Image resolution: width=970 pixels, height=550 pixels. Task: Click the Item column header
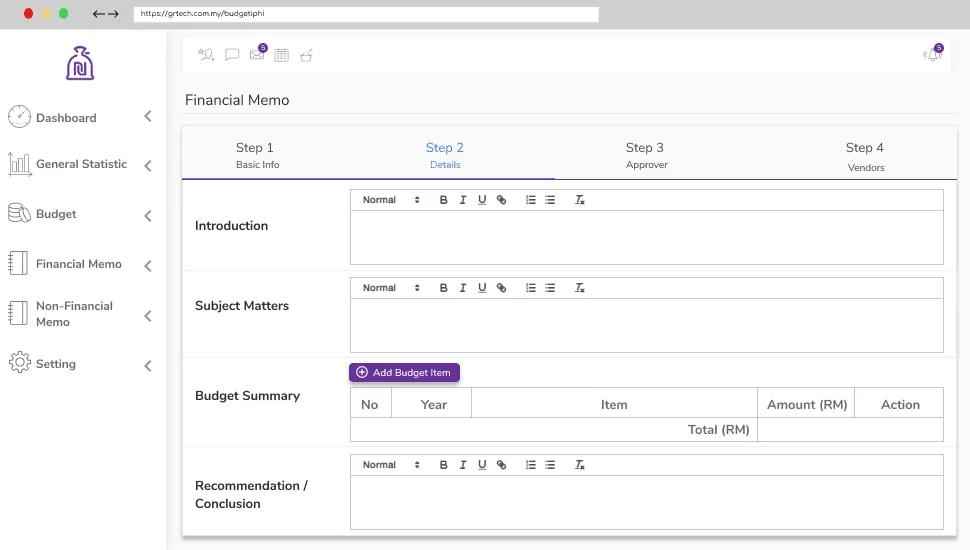click(x=614, y=405)
